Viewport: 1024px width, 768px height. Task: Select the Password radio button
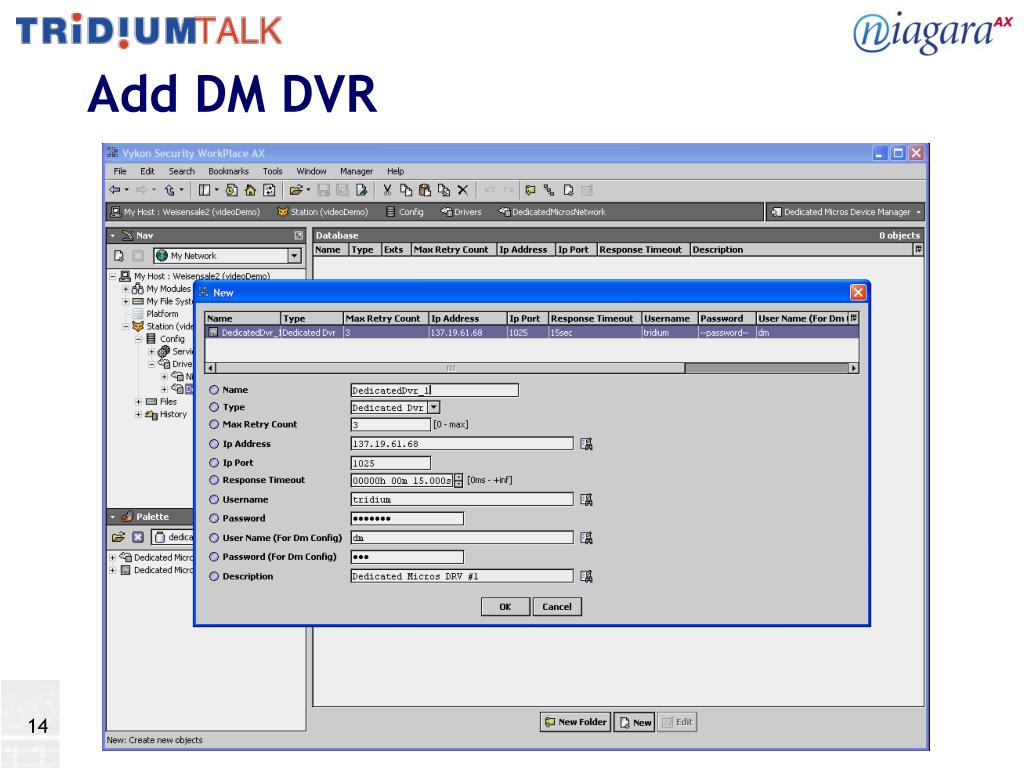tap(214, 518)
